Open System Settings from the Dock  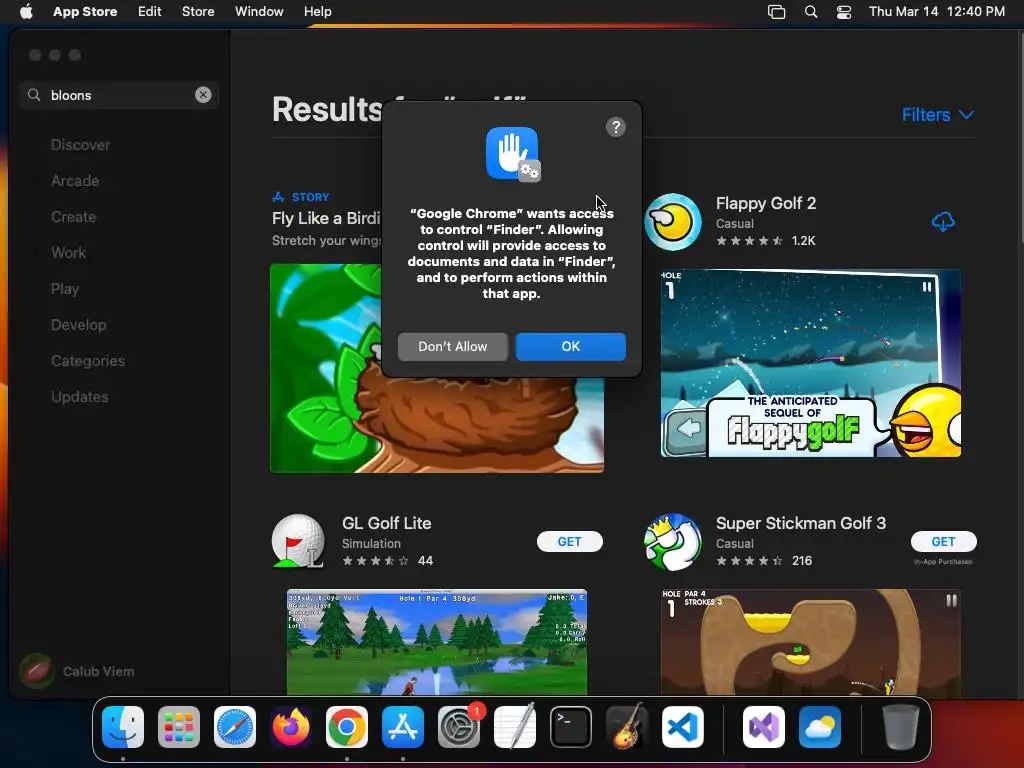pyautogui.click(x=458, y=727)
